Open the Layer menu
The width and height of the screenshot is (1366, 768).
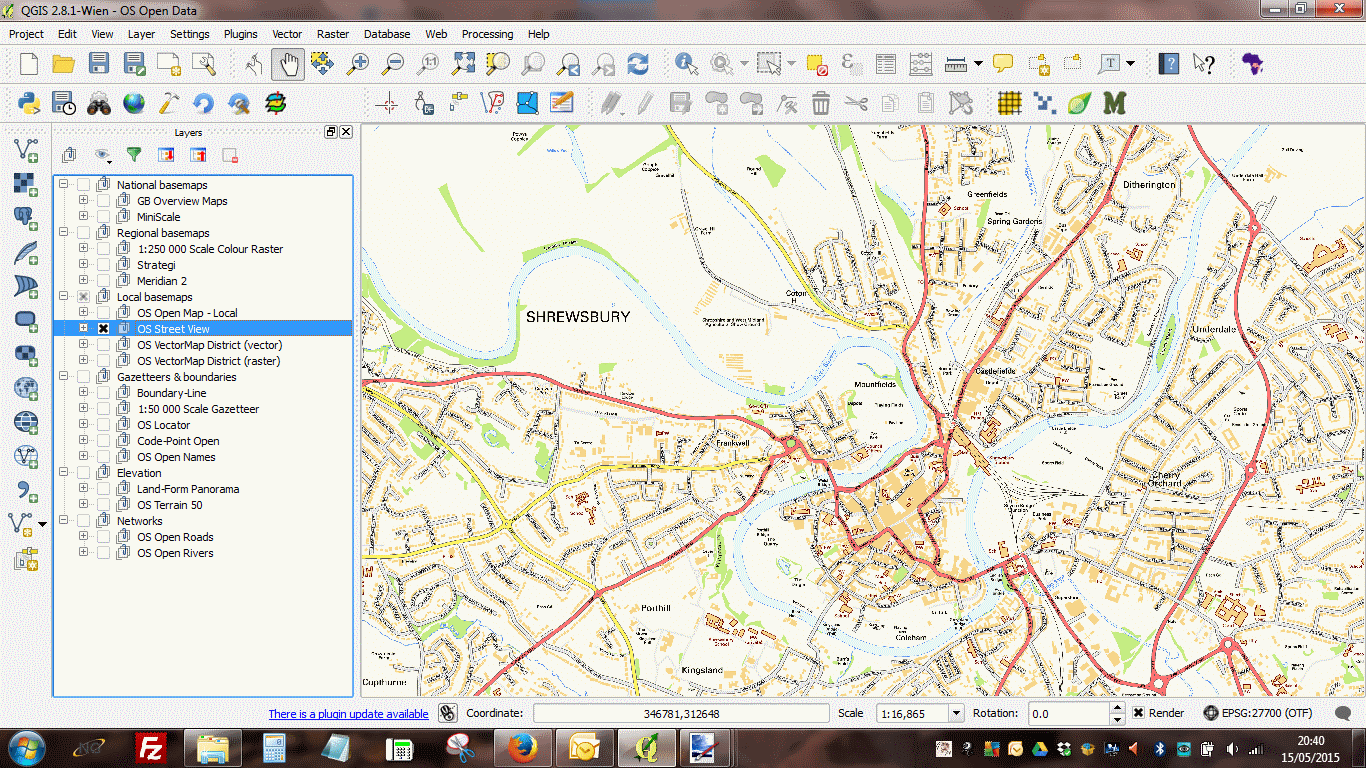tap(141, 34)
